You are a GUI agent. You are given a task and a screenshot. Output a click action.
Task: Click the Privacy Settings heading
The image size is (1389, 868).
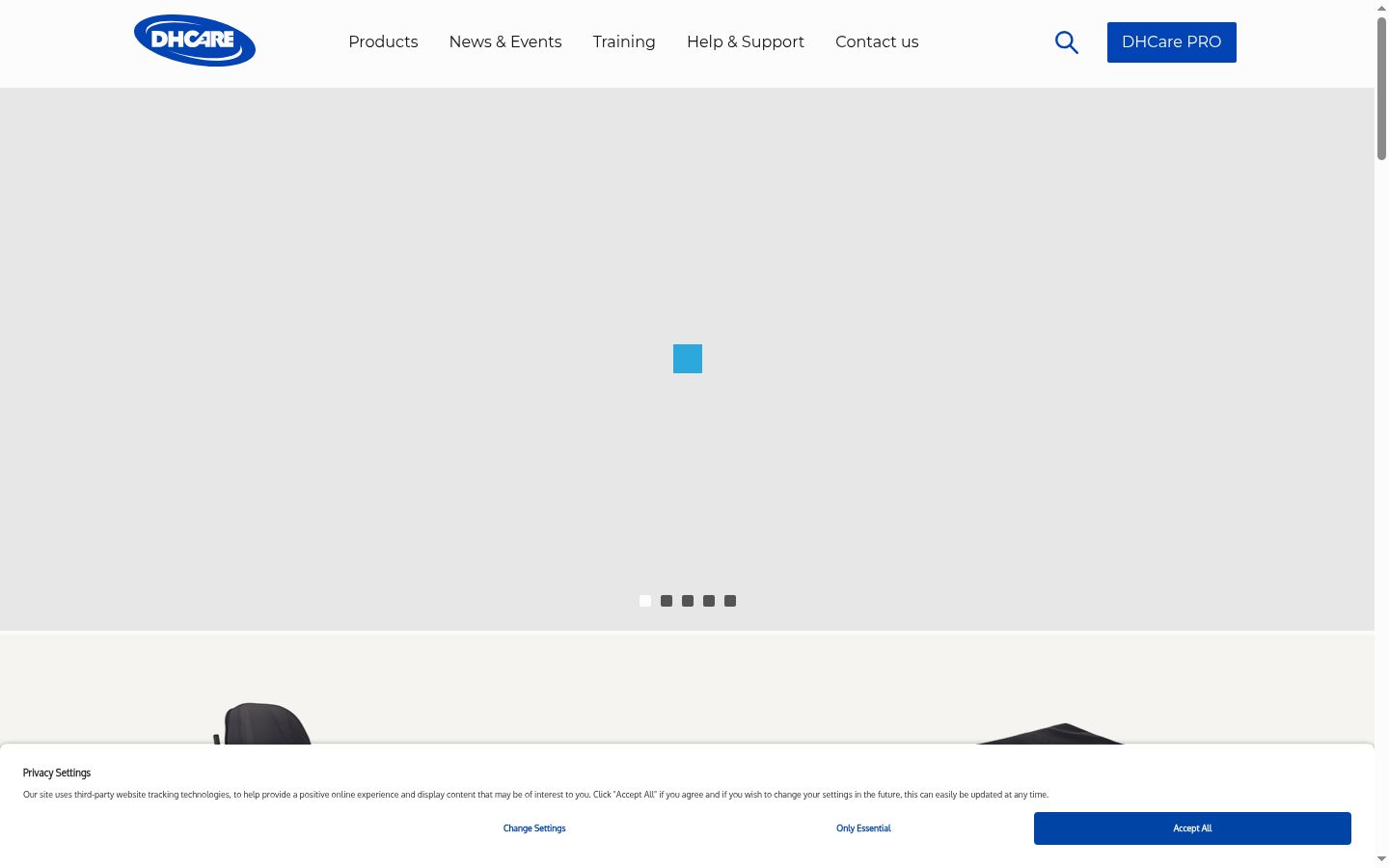(x=57, y=773)
